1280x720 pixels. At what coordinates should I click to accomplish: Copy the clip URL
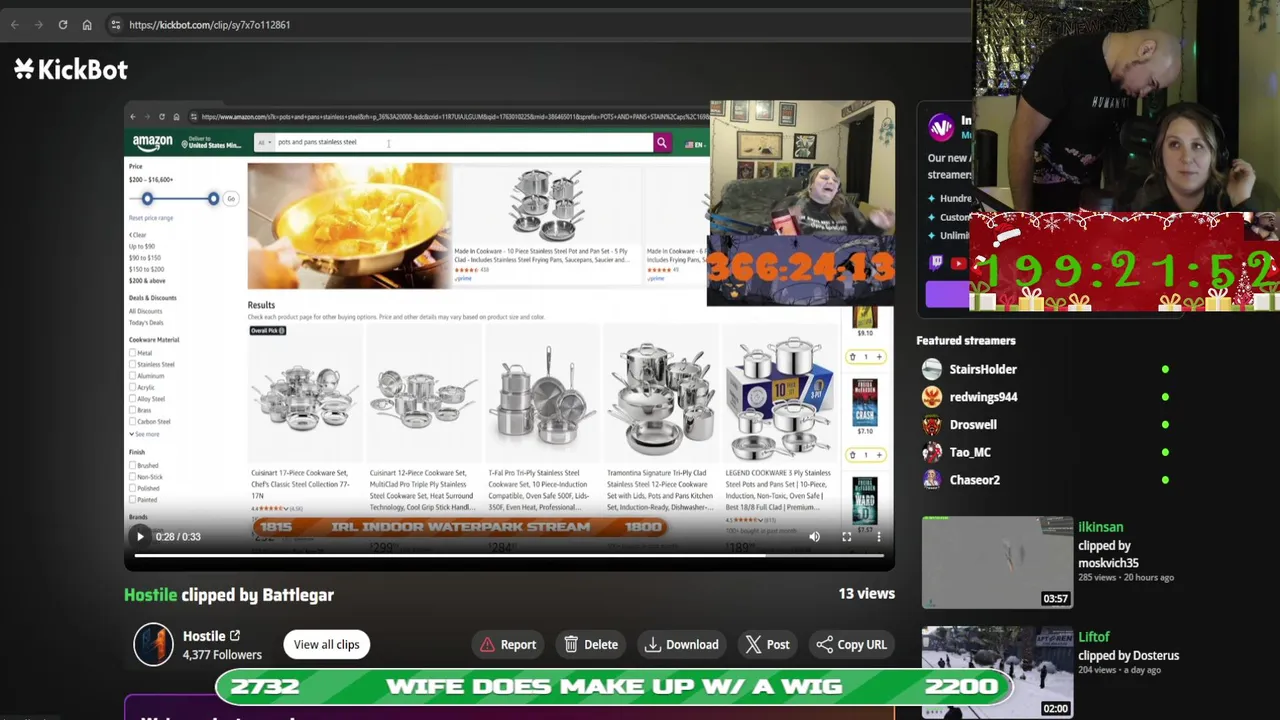pos(851,645)
